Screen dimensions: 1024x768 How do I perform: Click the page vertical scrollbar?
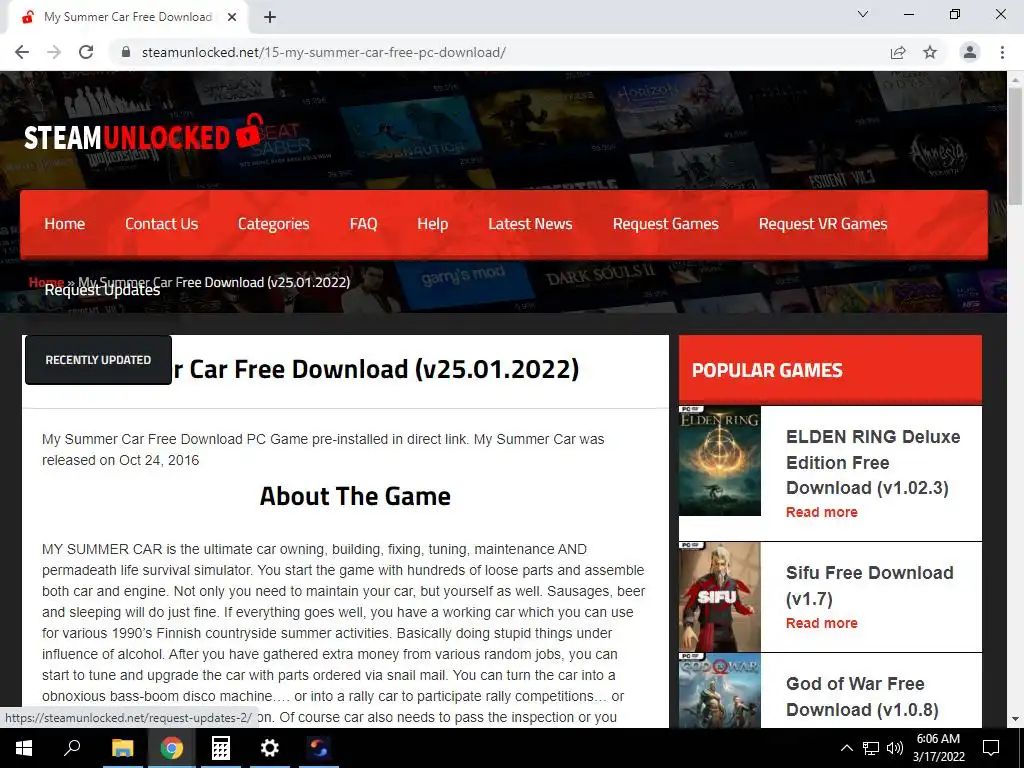pos(1015,147)
